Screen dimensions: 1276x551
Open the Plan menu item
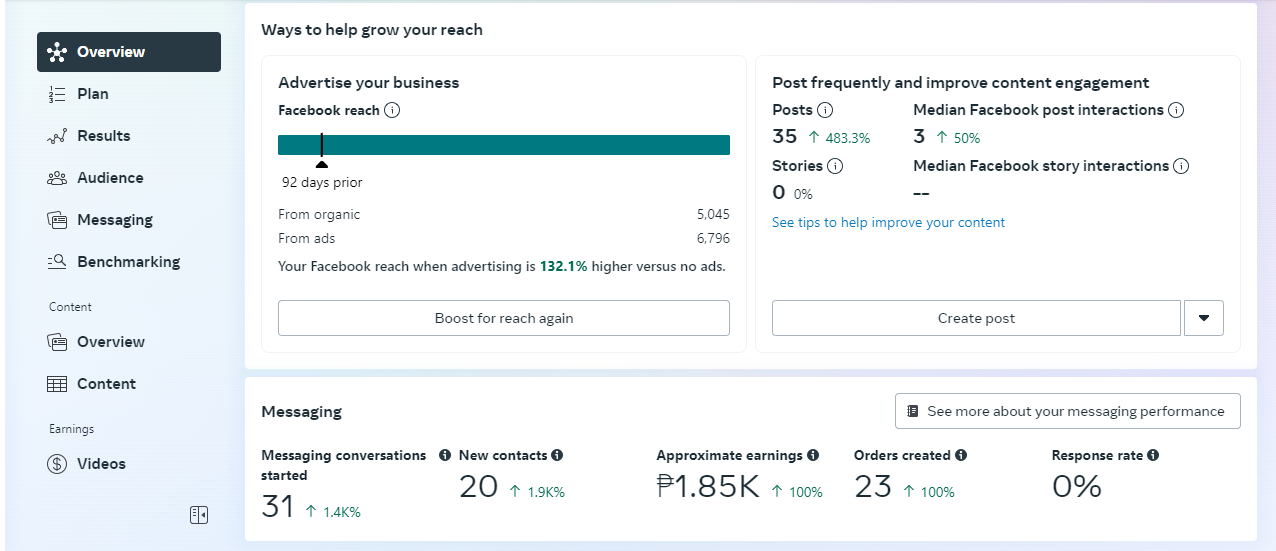92,94
